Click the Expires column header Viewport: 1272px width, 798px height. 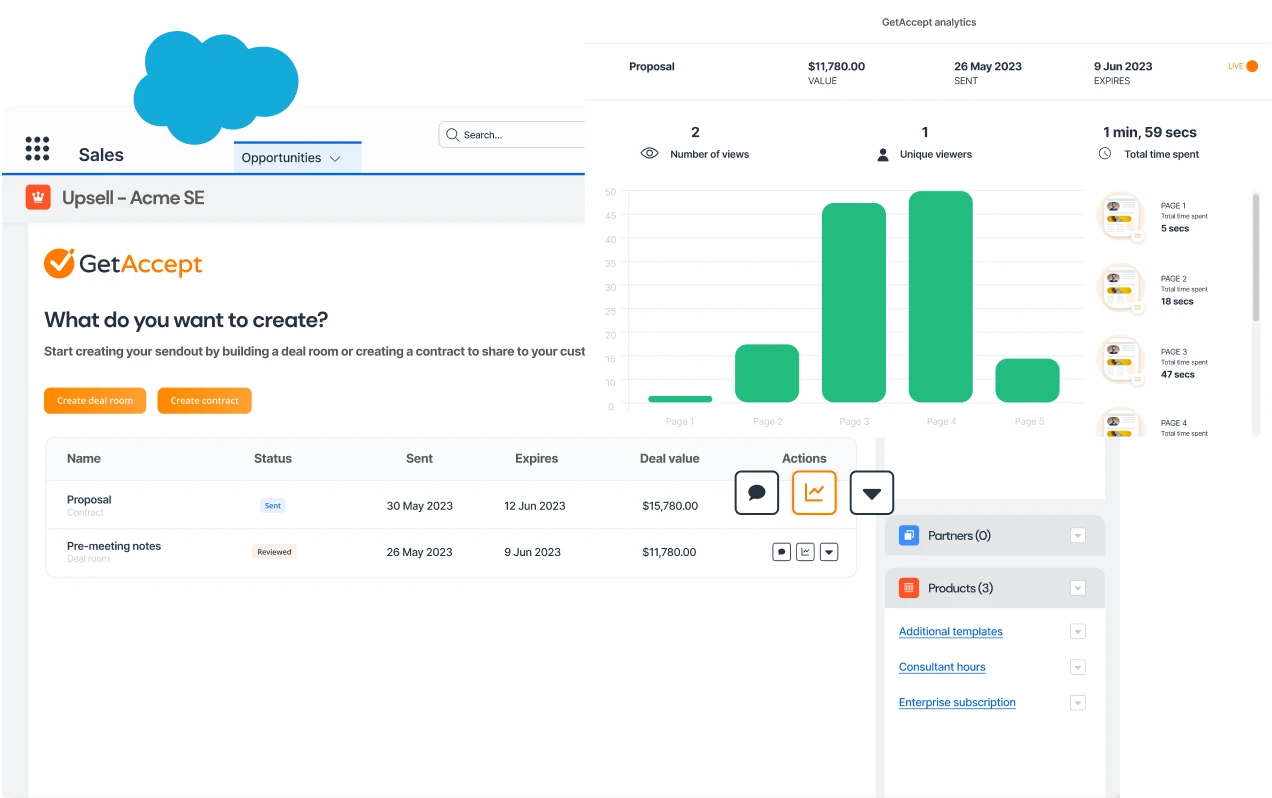click(x=536, y=459)
